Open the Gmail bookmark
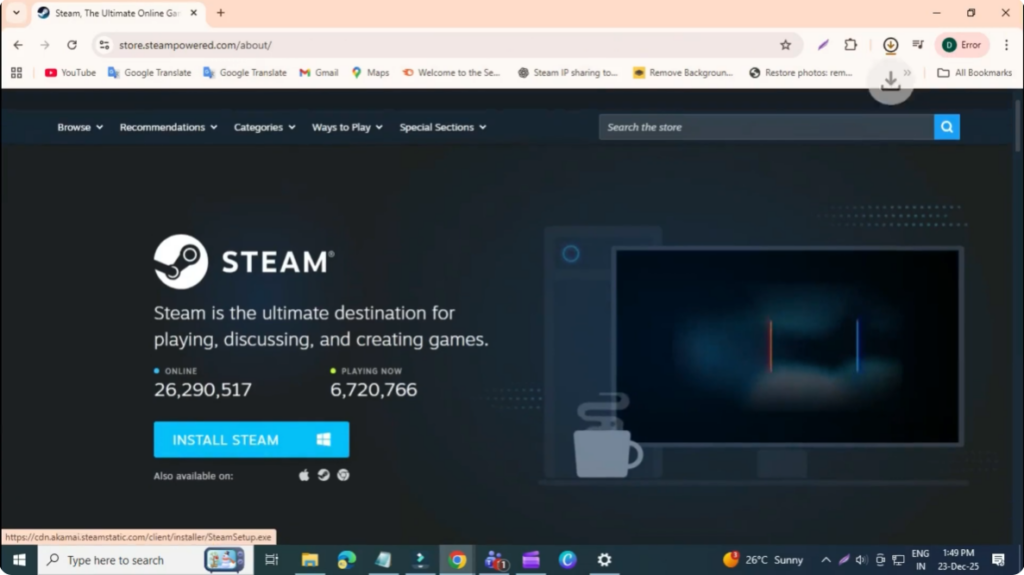The width and height of the screenshot is (1024, 575). 319,73
